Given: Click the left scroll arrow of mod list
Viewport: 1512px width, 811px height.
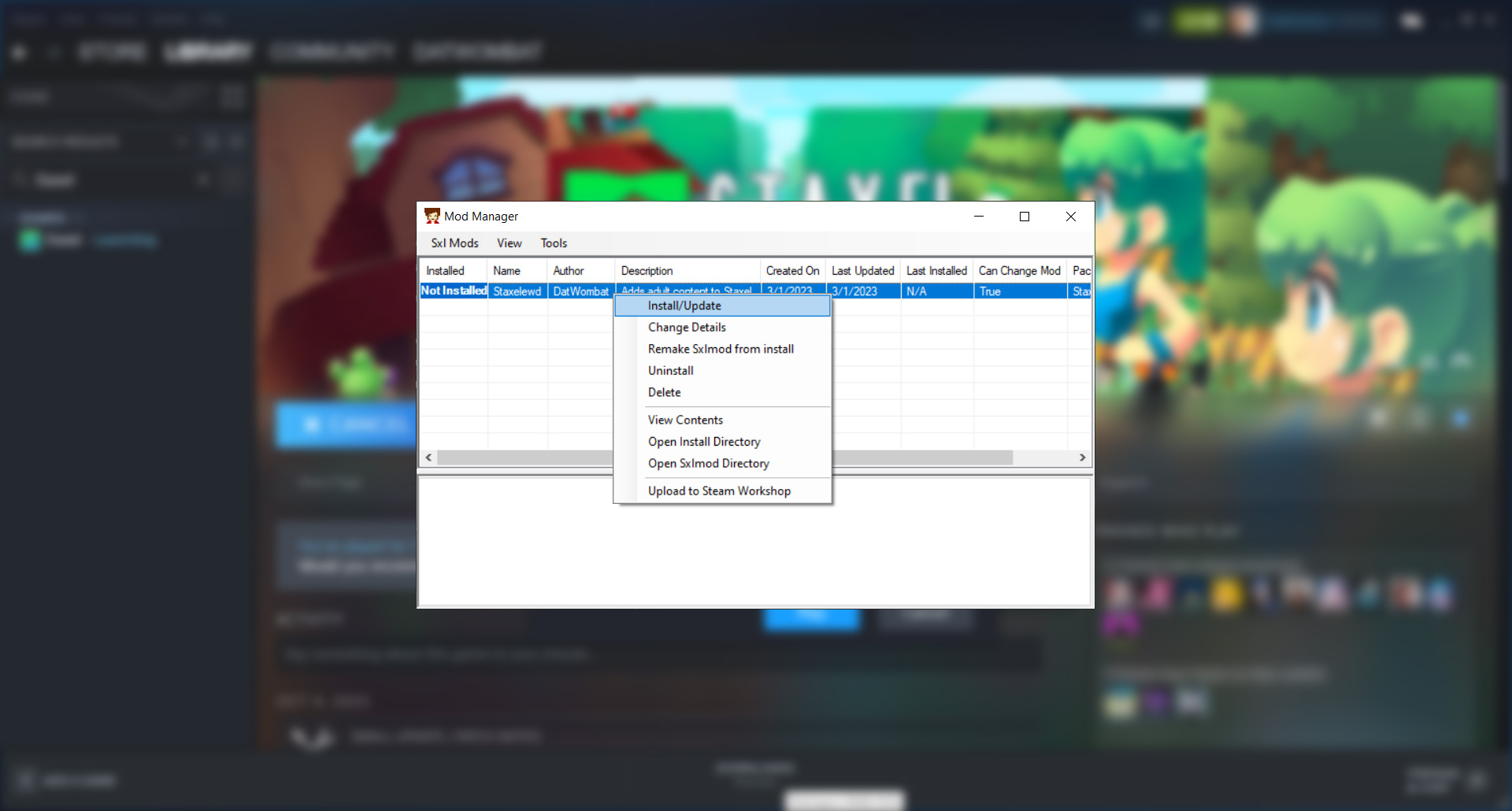Looking at the screenshot, I should 428,457.
